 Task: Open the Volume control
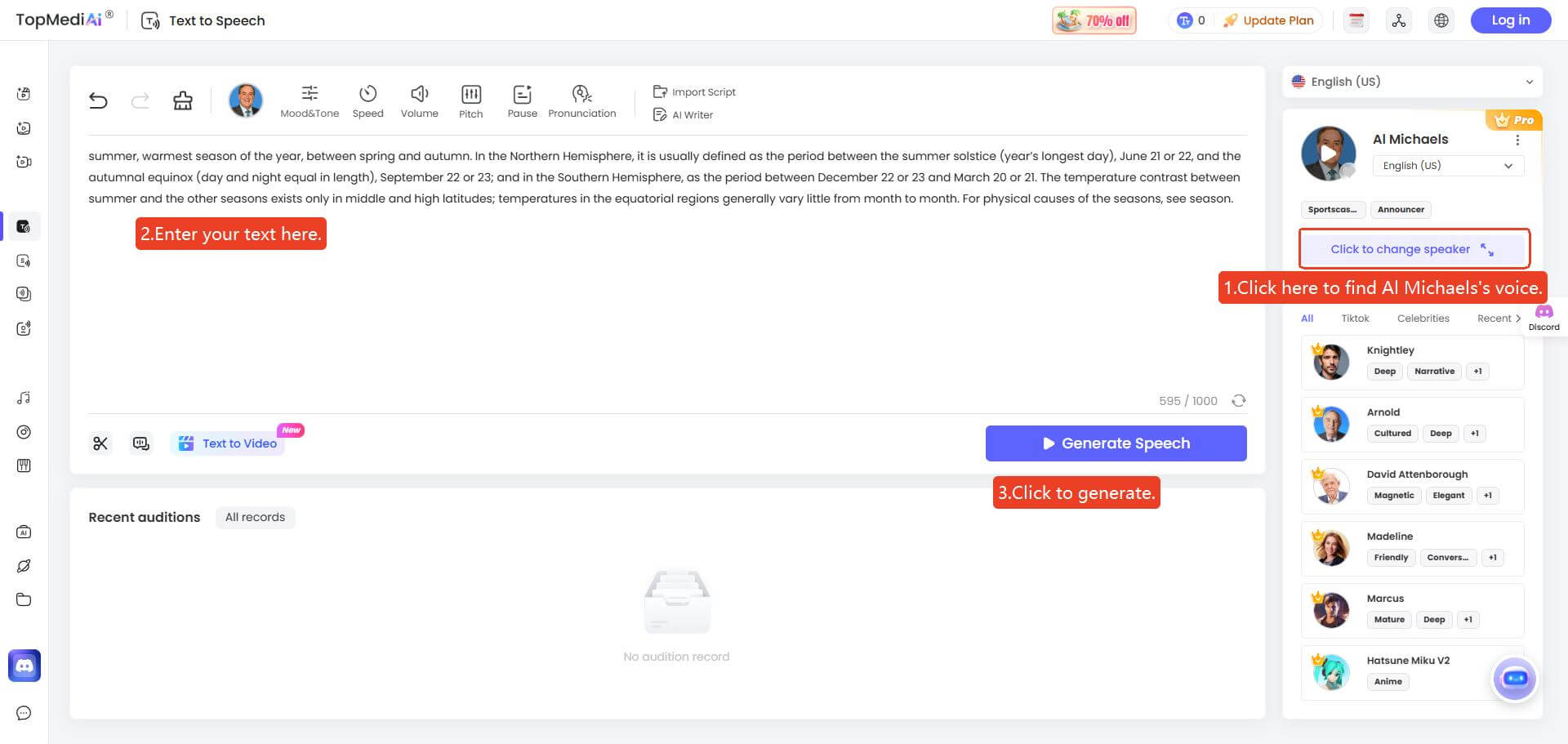click(420, 102)
